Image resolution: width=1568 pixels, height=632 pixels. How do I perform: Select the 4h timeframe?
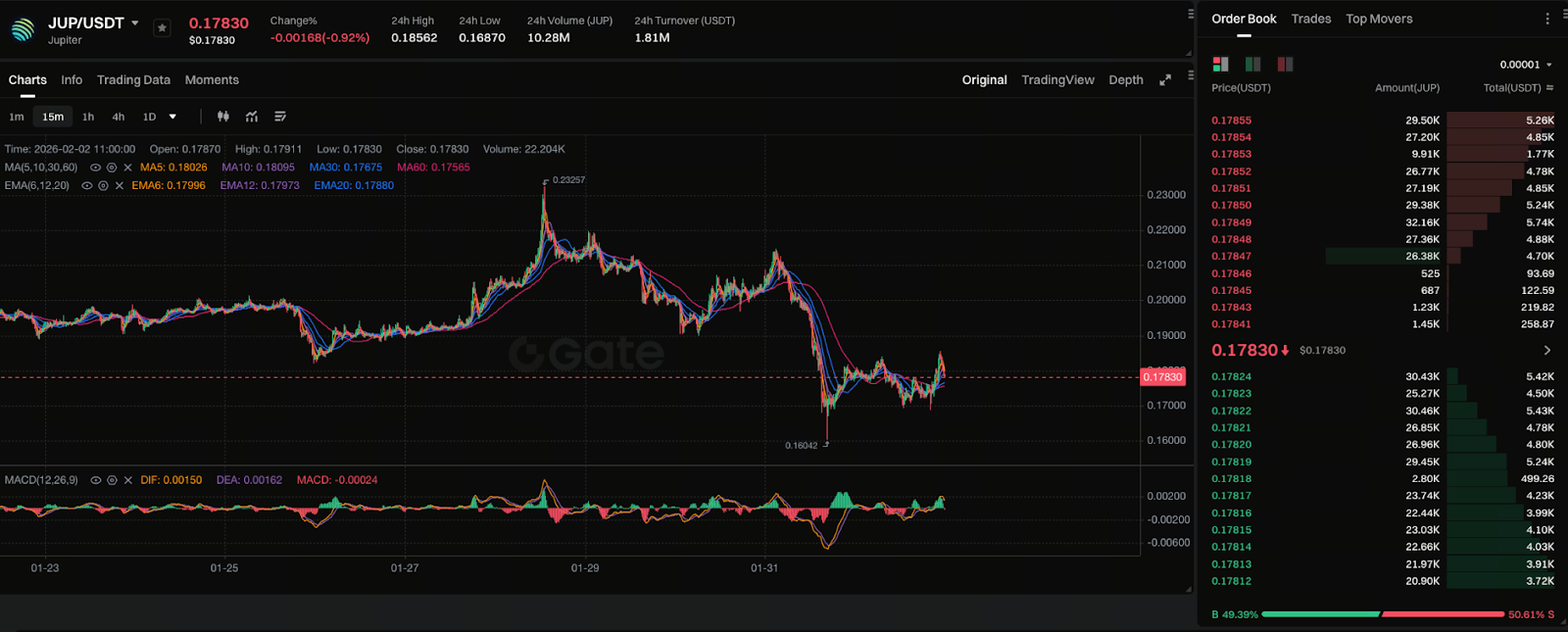click(x=119, y=117)
